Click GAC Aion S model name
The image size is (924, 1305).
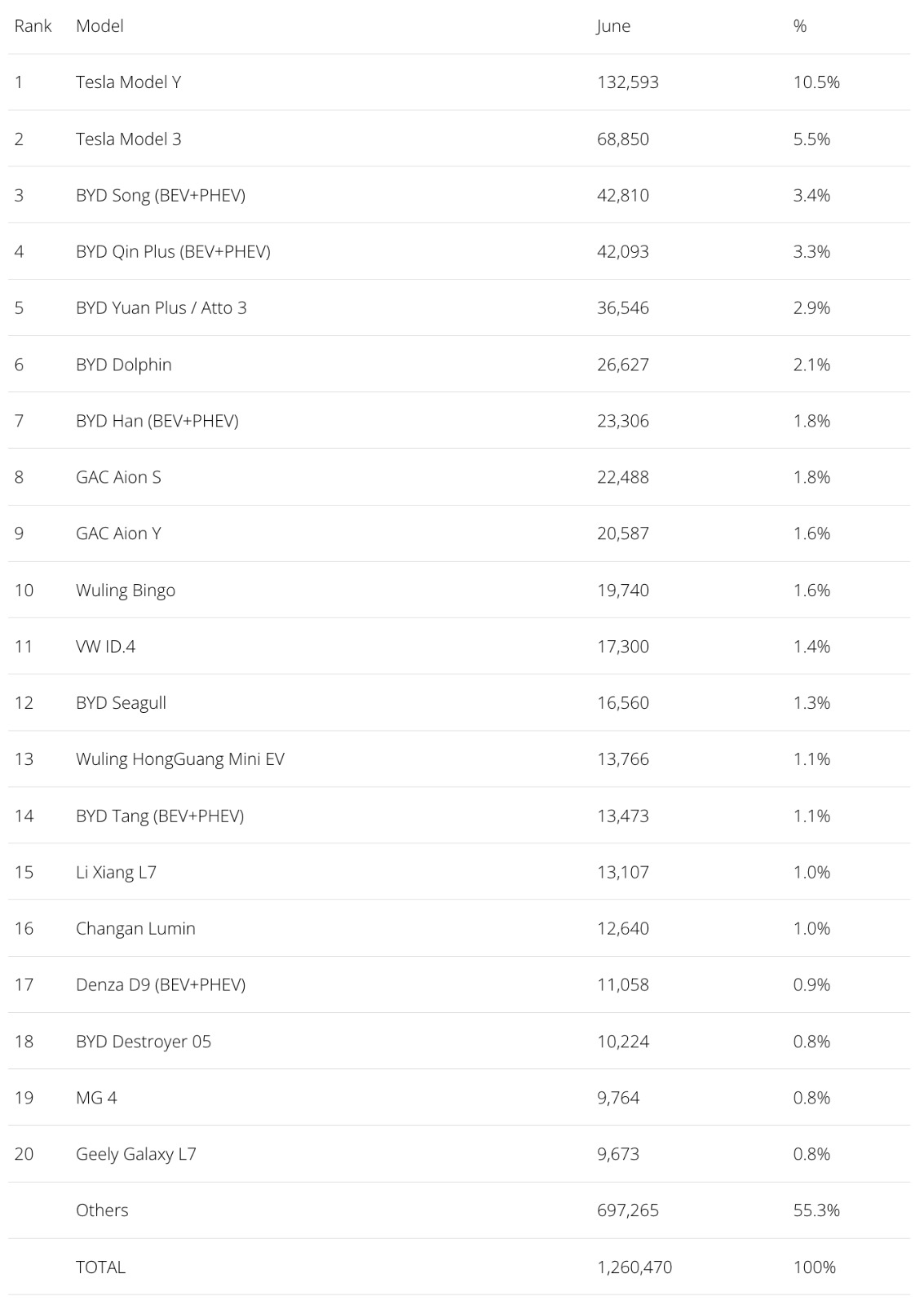(118, 477)
